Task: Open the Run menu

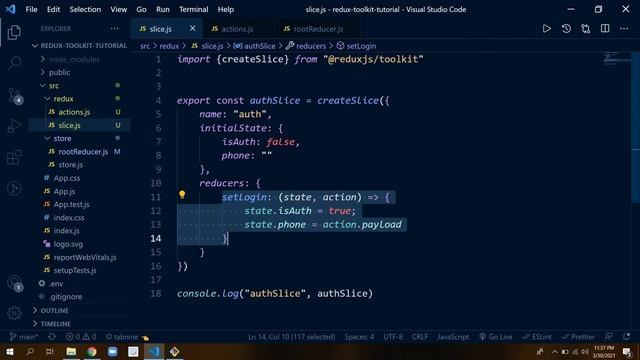Action: [x=162, y=9]
